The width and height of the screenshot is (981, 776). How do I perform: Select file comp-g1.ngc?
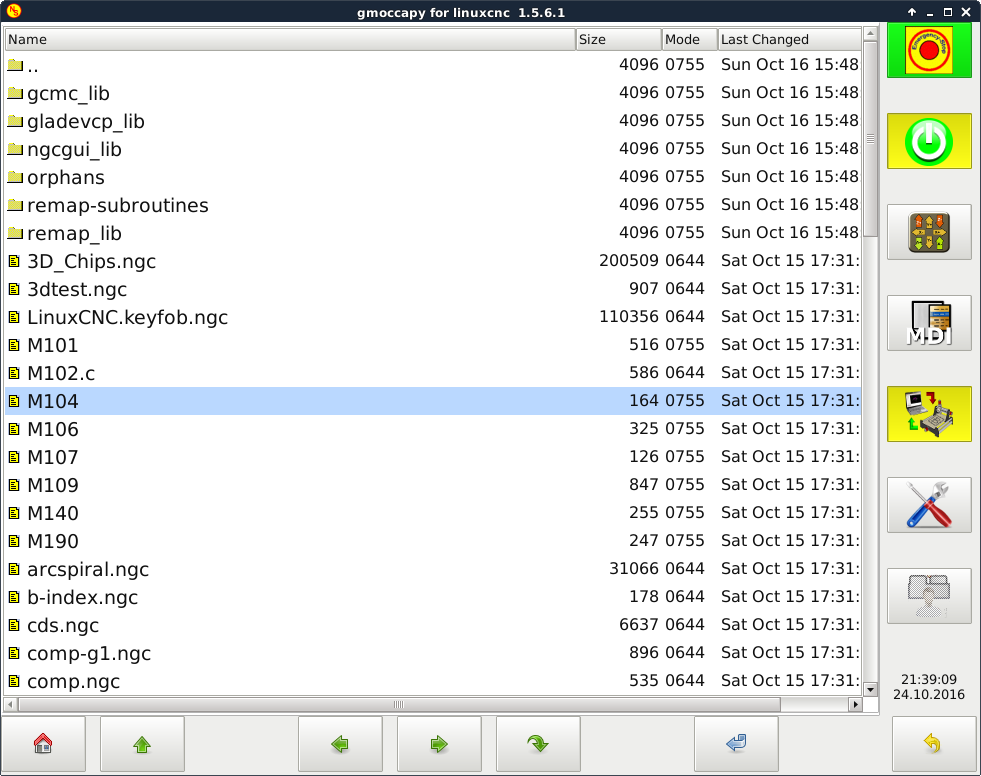pyautogui.click(x=433, y=653)
